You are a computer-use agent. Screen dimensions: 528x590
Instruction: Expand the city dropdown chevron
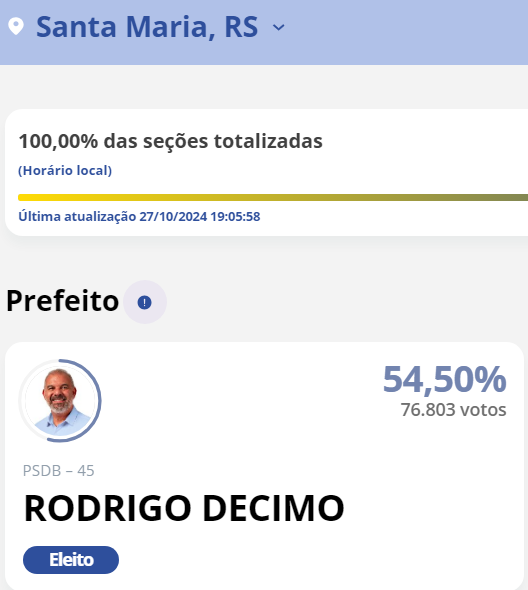pyautogui.click(x=278, y=27)
